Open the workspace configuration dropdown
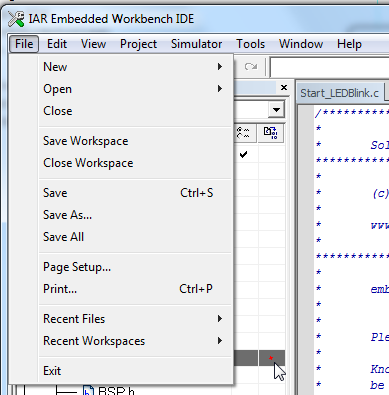 [x=276, y=110]
